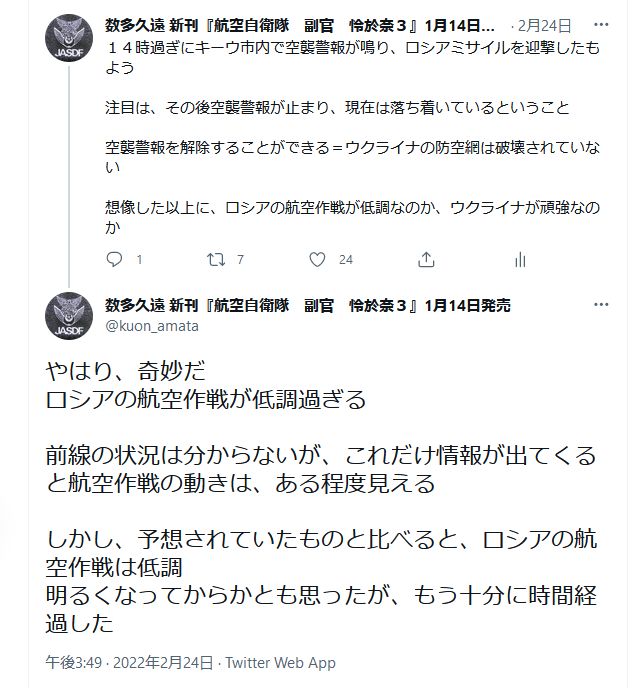View tweet analytics via the bar chart icon

(x=520, y=259)
